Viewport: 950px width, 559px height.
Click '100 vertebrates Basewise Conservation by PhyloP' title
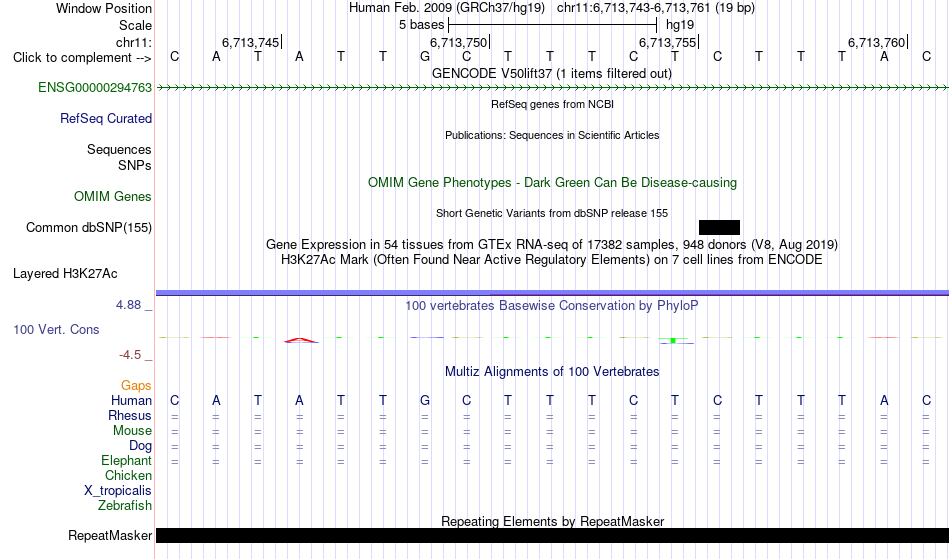[552, 306]
